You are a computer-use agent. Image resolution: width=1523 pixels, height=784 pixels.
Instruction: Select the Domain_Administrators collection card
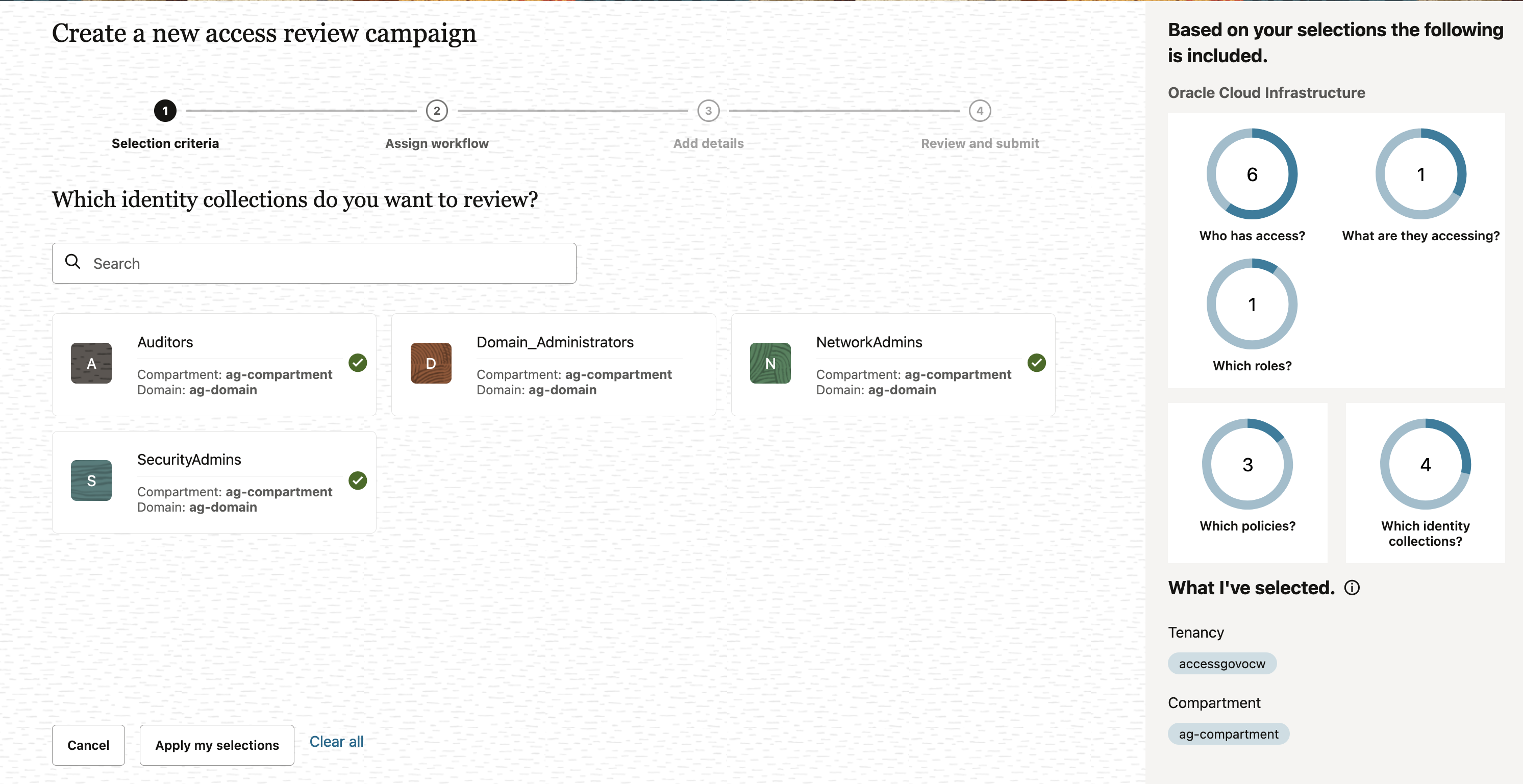click(554, 365)
